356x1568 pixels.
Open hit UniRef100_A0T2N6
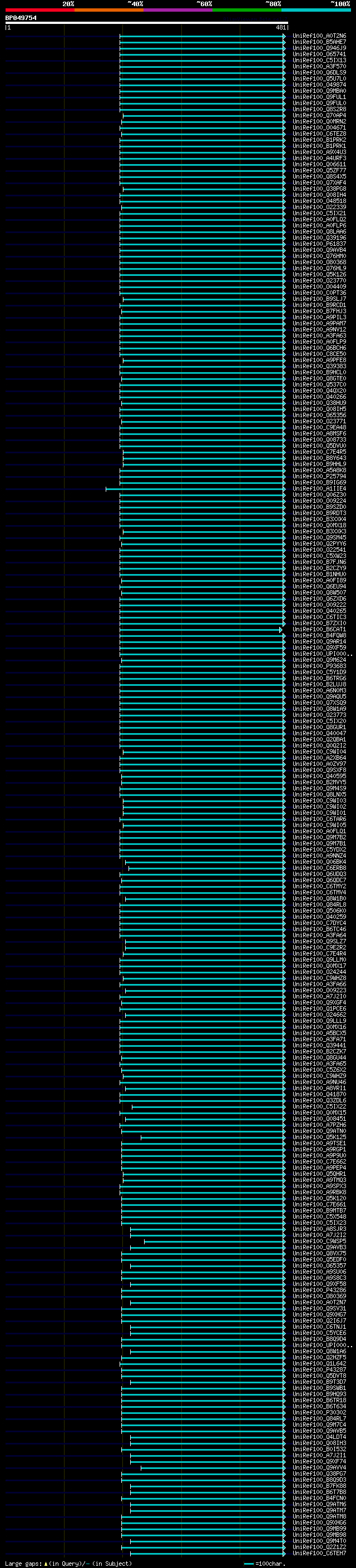click(319, 36)
